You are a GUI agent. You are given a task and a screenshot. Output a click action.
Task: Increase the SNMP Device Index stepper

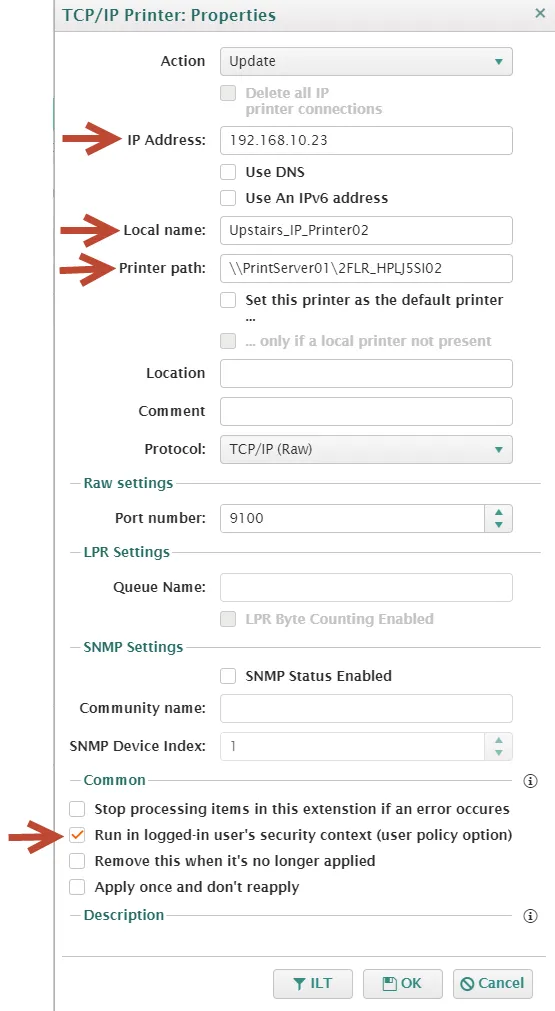(x=498, y=740)
